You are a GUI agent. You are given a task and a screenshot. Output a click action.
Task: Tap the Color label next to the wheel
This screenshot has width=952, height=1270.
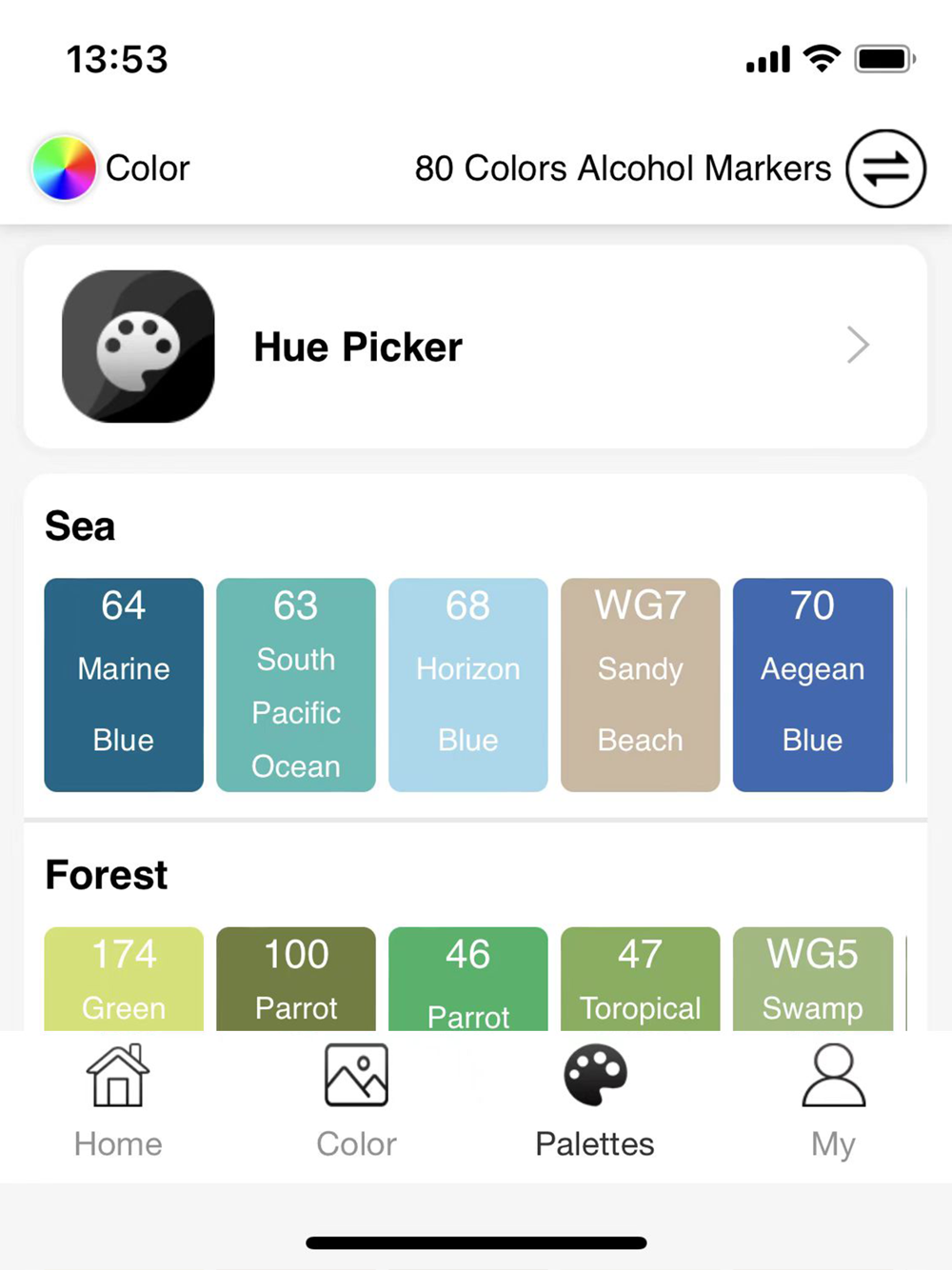148,169
